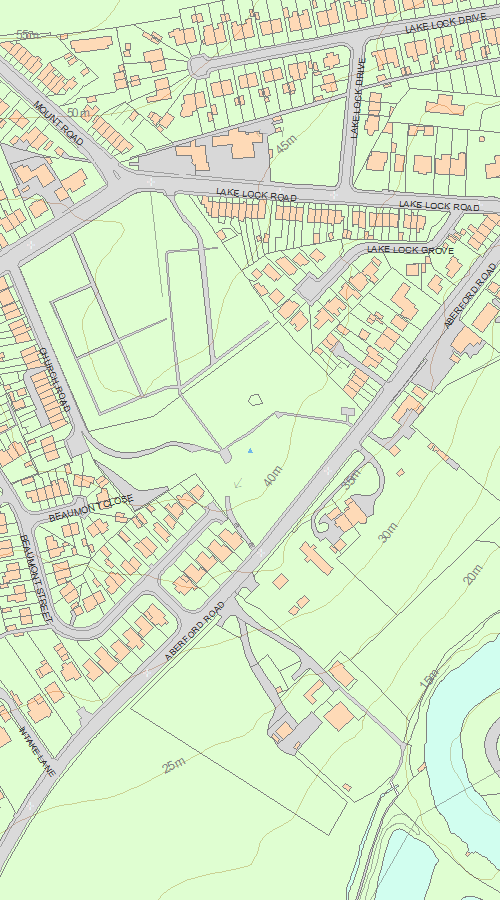Click the blue triangle map marker
This screenshot has width=500, height=900.
tap(250, 451)
